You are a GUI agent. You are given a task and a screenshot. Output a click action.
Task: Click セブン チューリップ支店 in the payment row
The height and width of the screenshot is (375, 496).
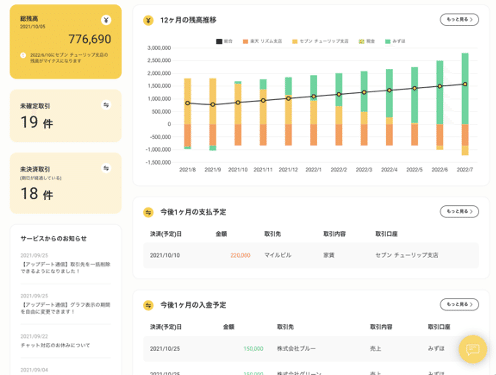pyautogui.click(x=407, y=255)
